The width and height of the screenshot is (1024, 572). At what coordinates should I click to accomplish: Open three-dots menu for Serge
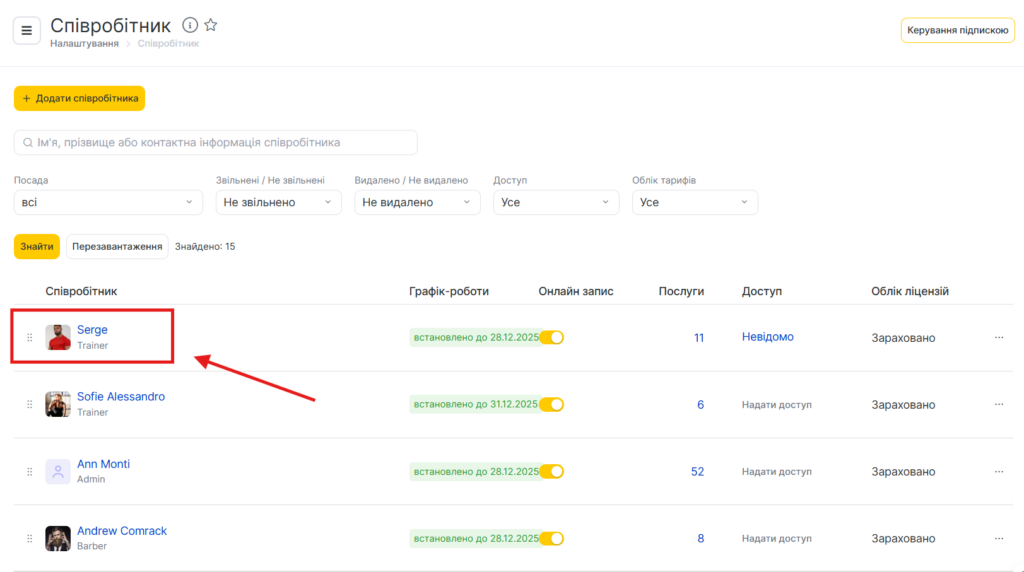tap(998, 338)
